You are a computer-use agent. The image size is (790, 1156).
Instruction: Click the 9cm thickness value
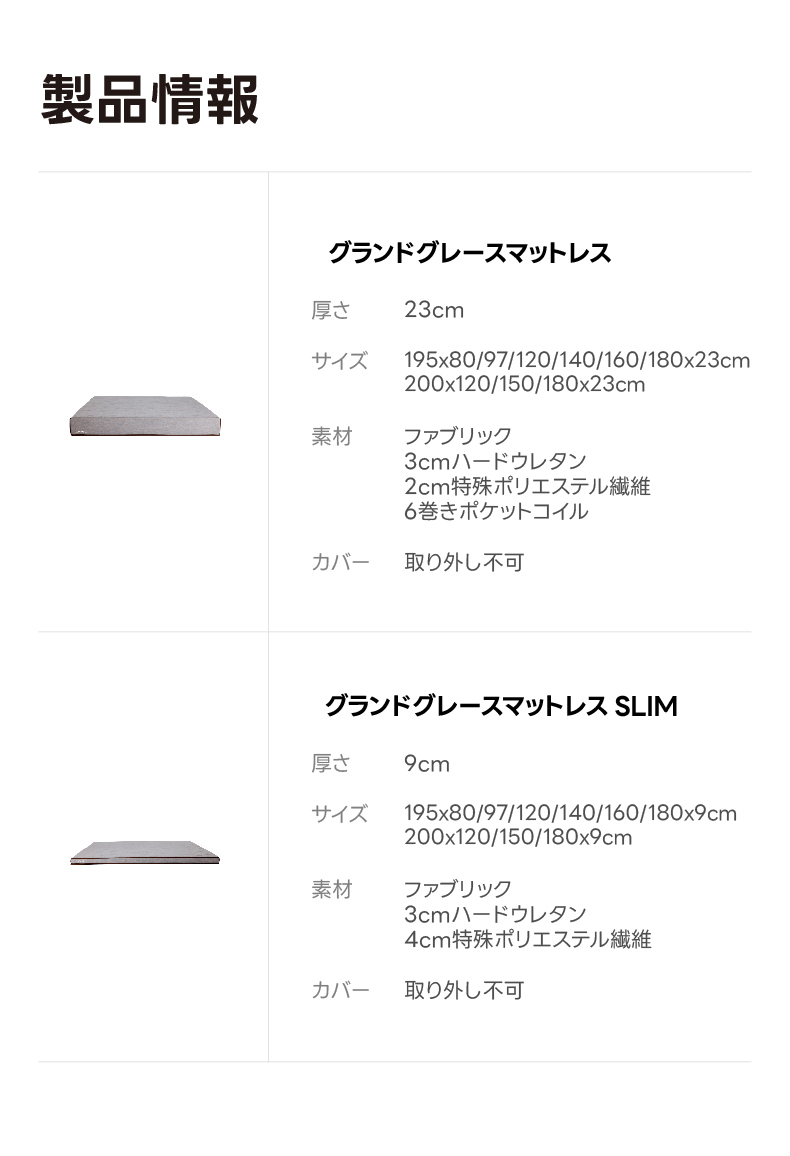coord(427,764)
